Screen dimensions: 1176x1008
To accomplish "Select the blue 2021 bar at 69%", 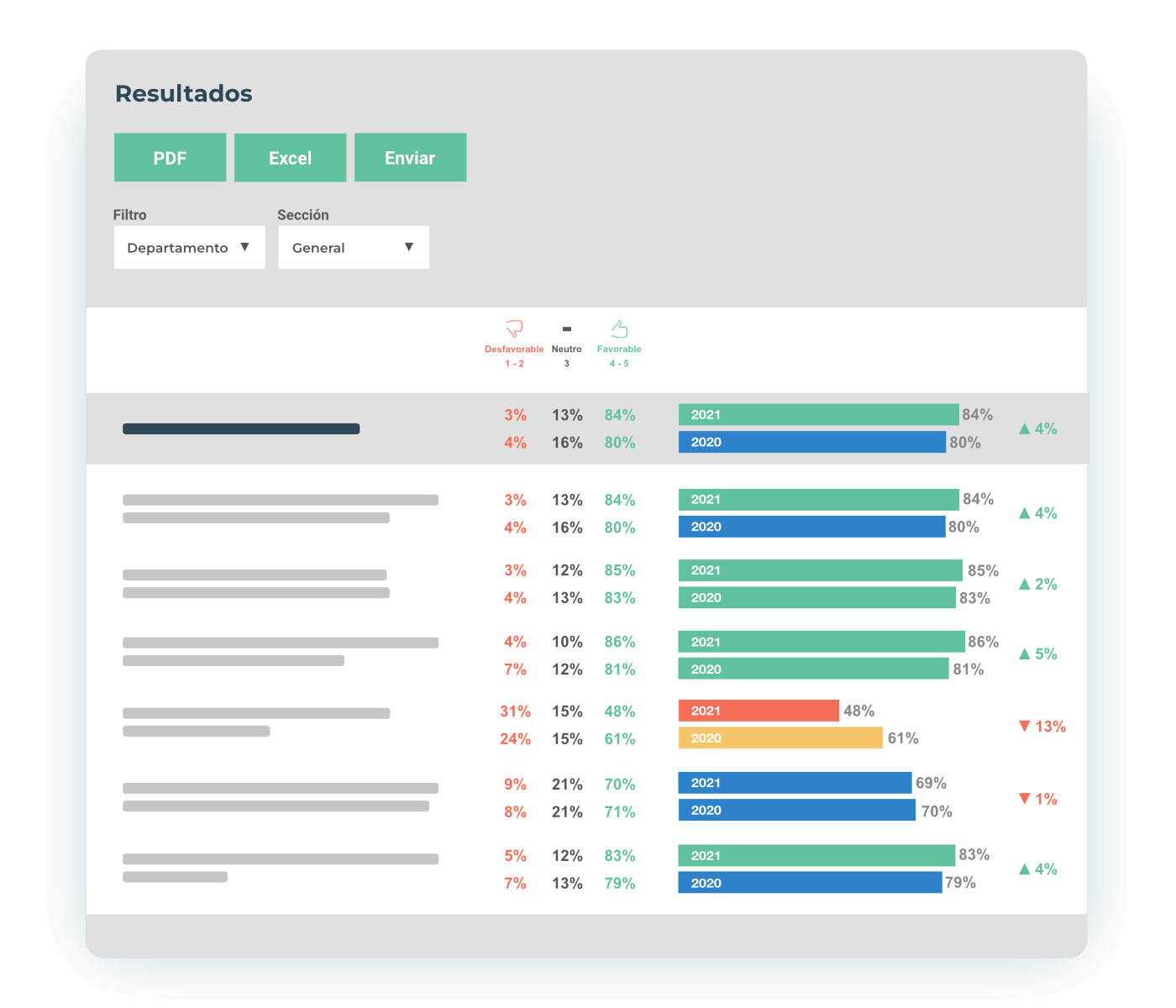I will pos(795,783).
